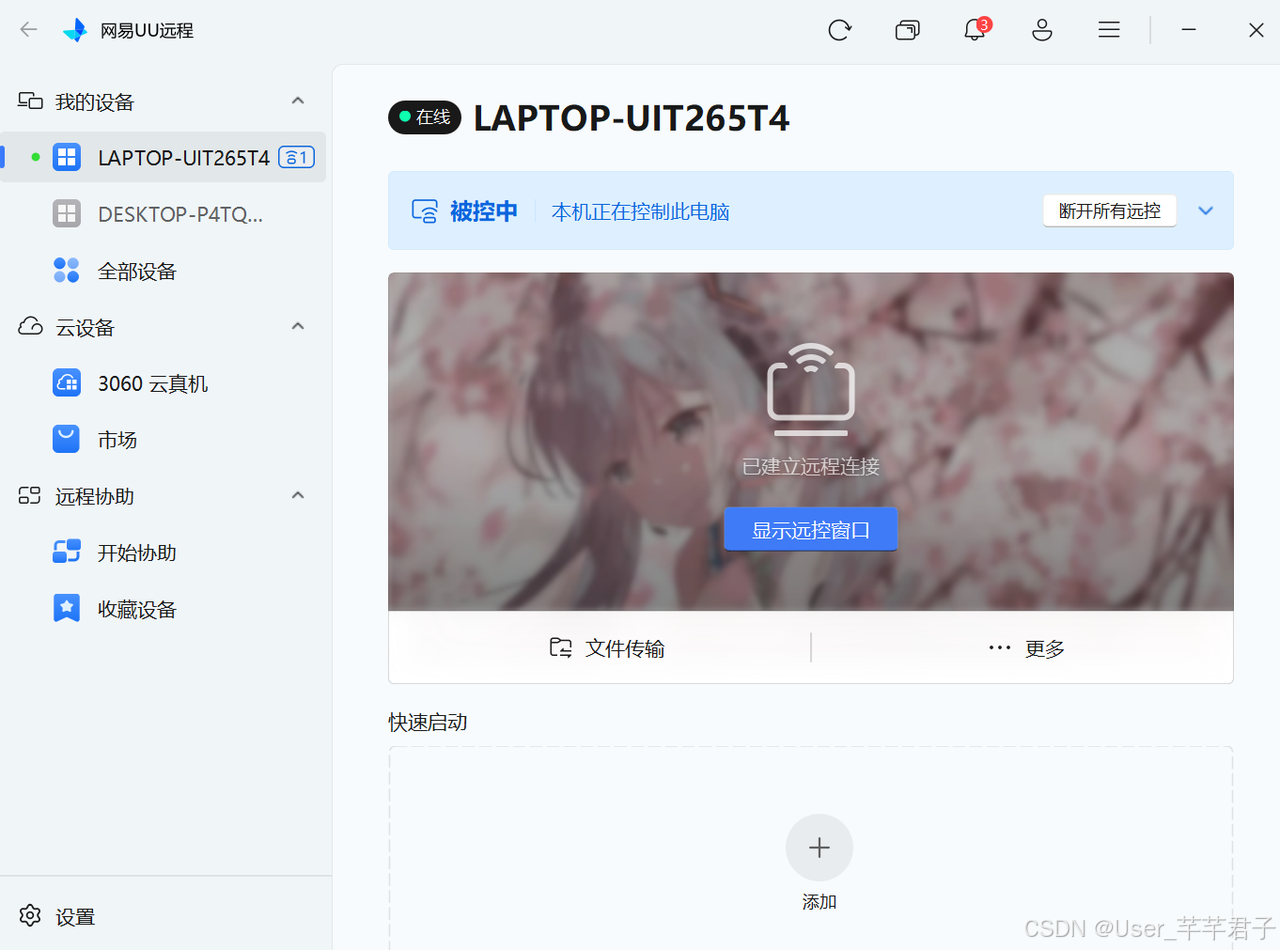Image resolution: width=1280 pixels, height=950 pixels.
Task: Click the three-dot 更多 icon
Action: 1000,648
